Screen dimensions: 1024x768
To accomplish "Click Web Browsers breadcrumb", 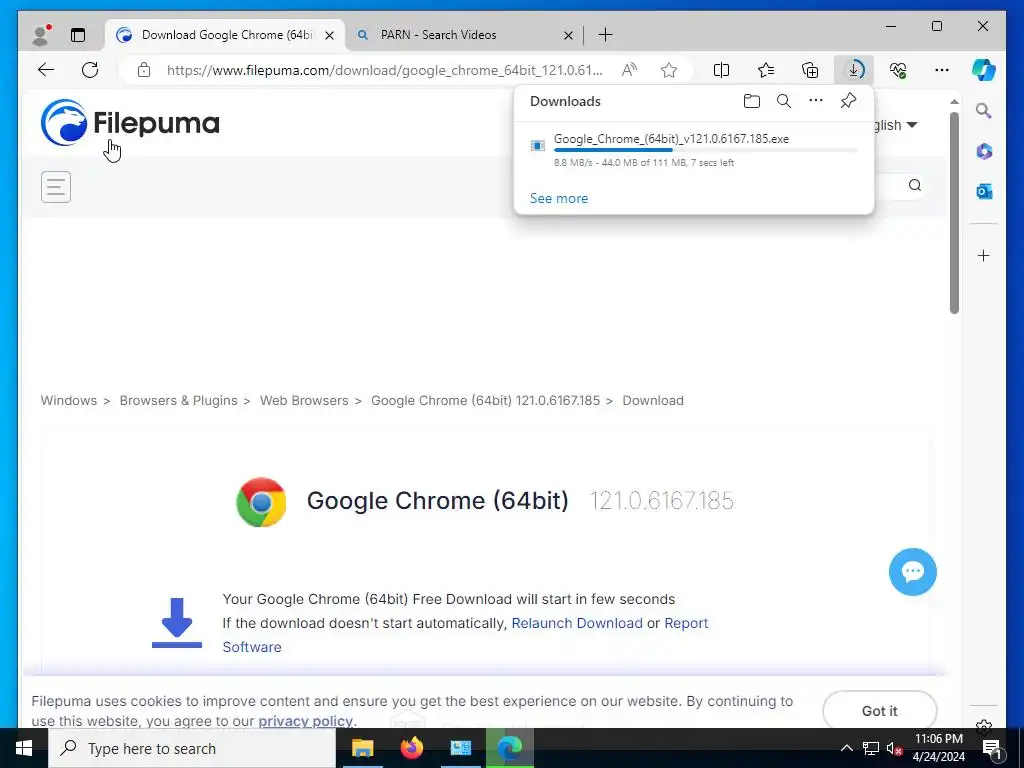I will [x=304, y=401].
